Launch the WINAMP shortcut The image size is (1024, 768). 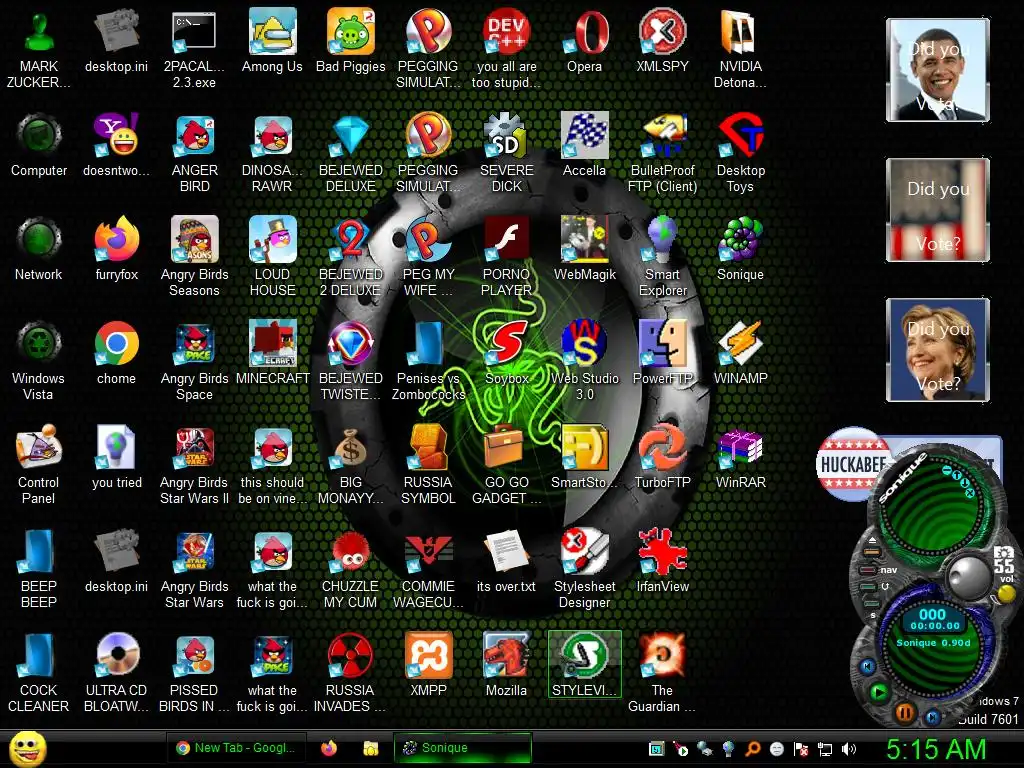741,353
